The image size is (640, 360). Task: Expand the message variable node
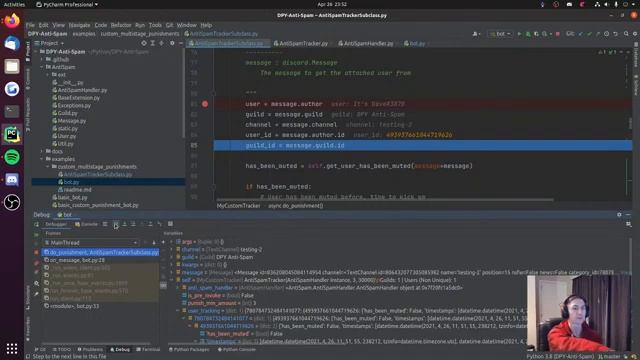click(x=172, y=272)
